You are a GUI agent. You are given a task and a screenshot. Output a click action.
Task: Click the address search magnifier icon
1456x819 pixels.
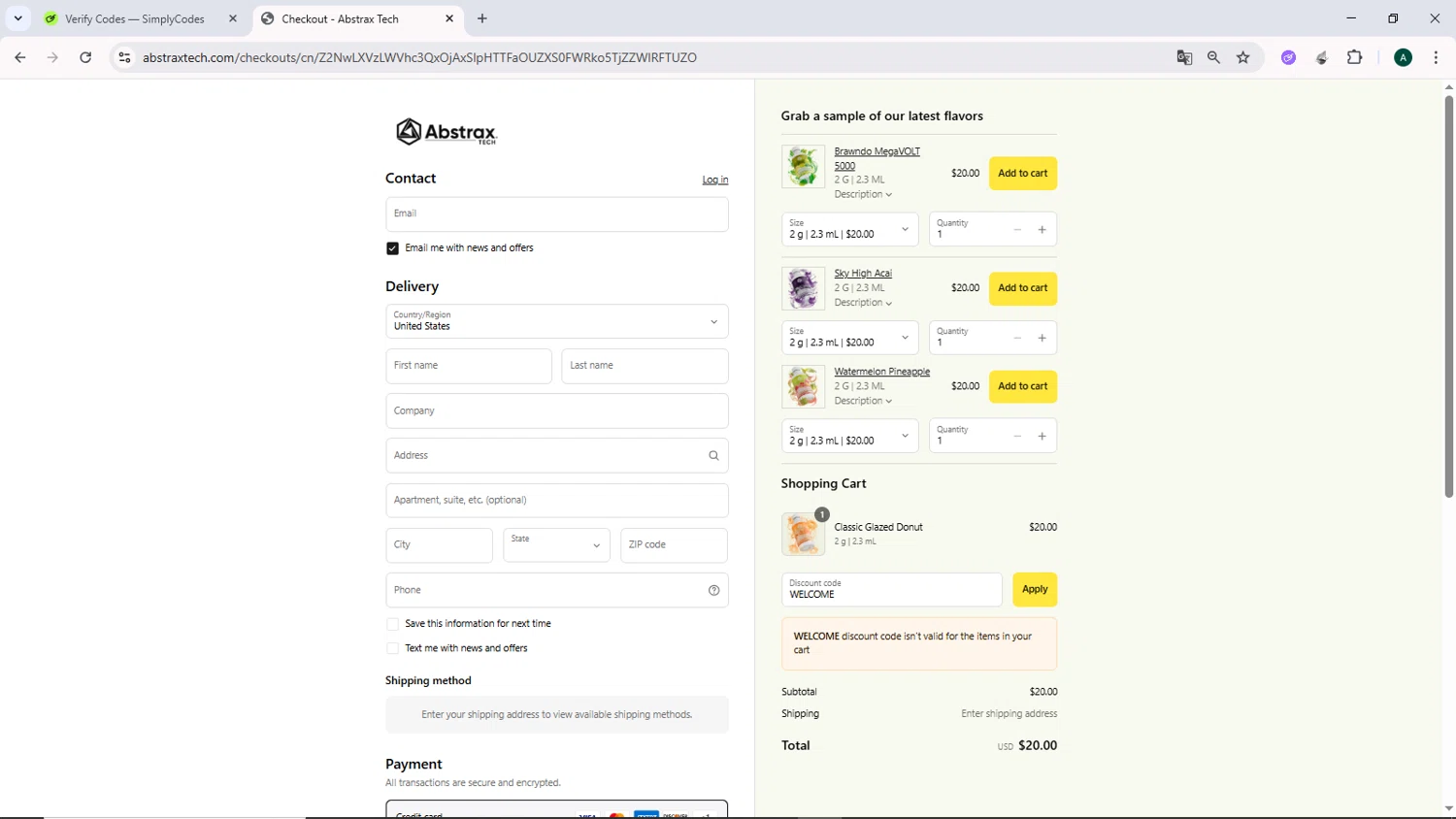click(713, 455)
